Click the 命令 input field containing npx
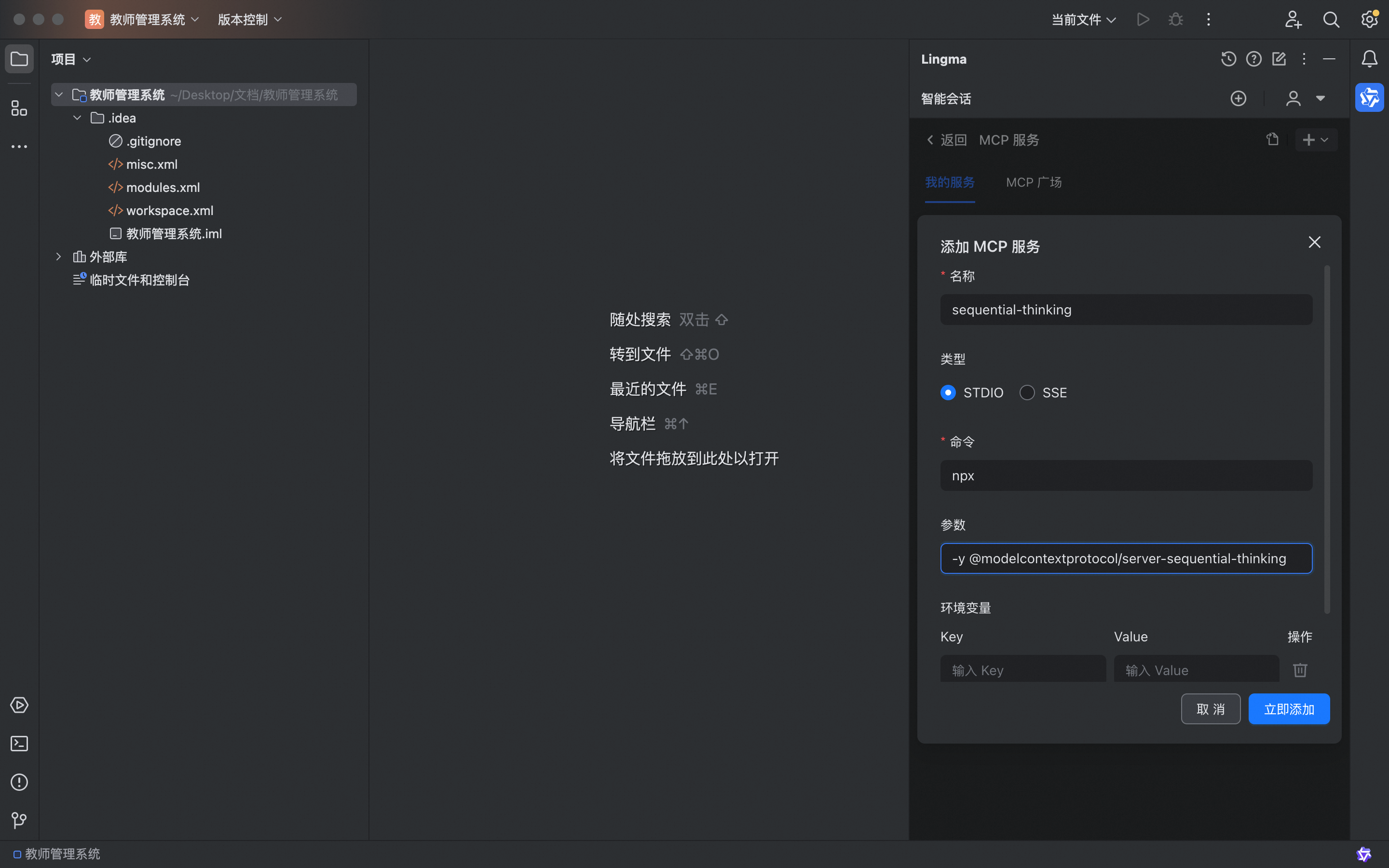Viewport: 1389px width, 868px height. point(1126,475)
